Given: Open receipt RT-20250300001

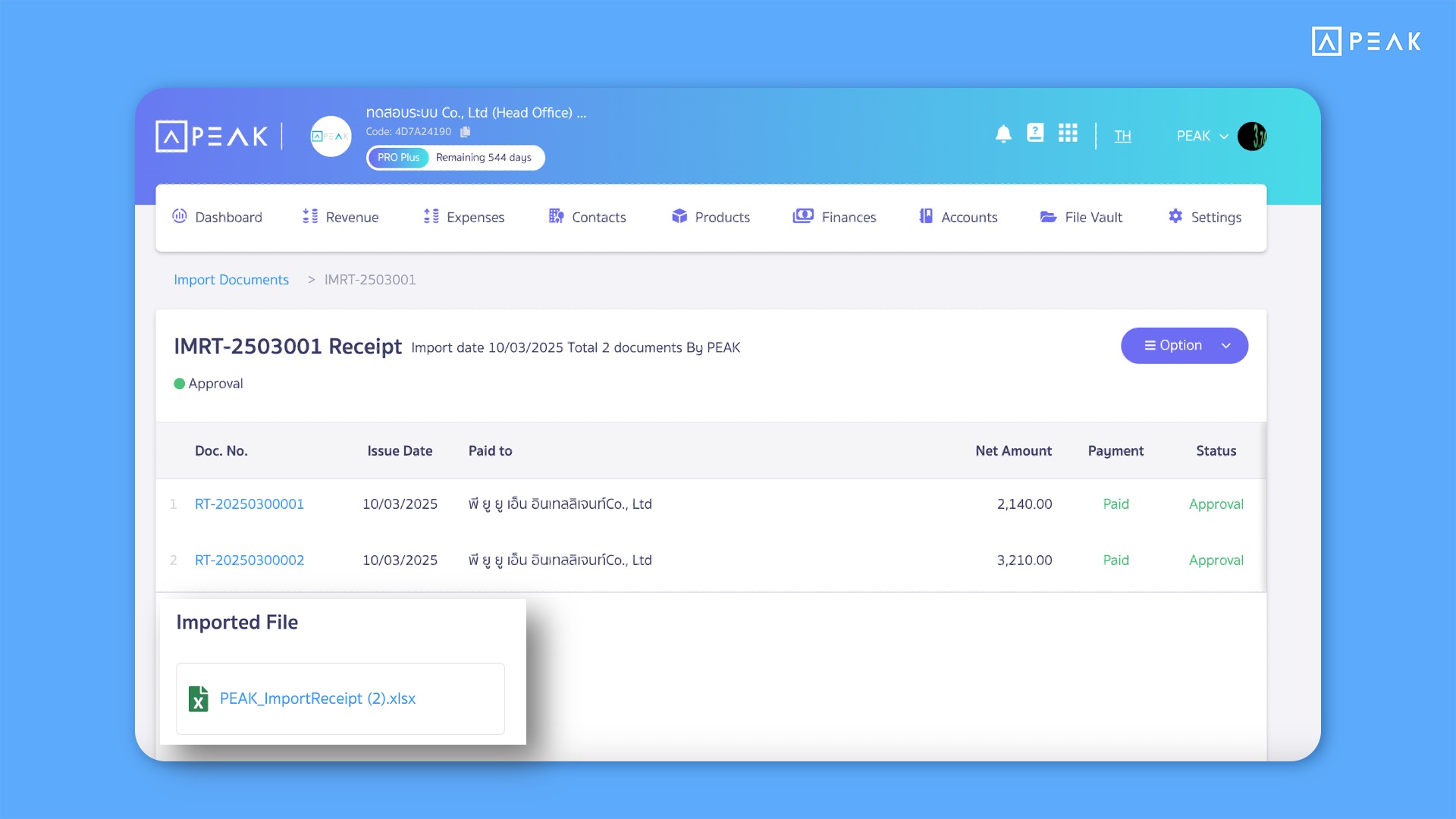Looking at the screenshot, I should (x=249, y=504).
